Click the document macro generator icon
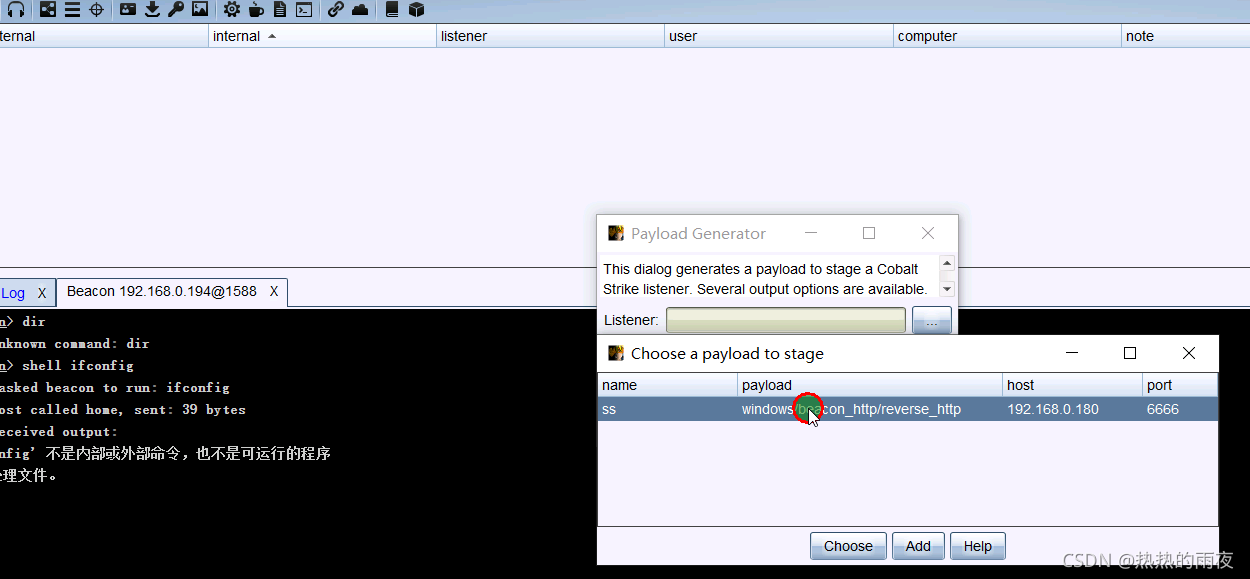 point(279,10)
